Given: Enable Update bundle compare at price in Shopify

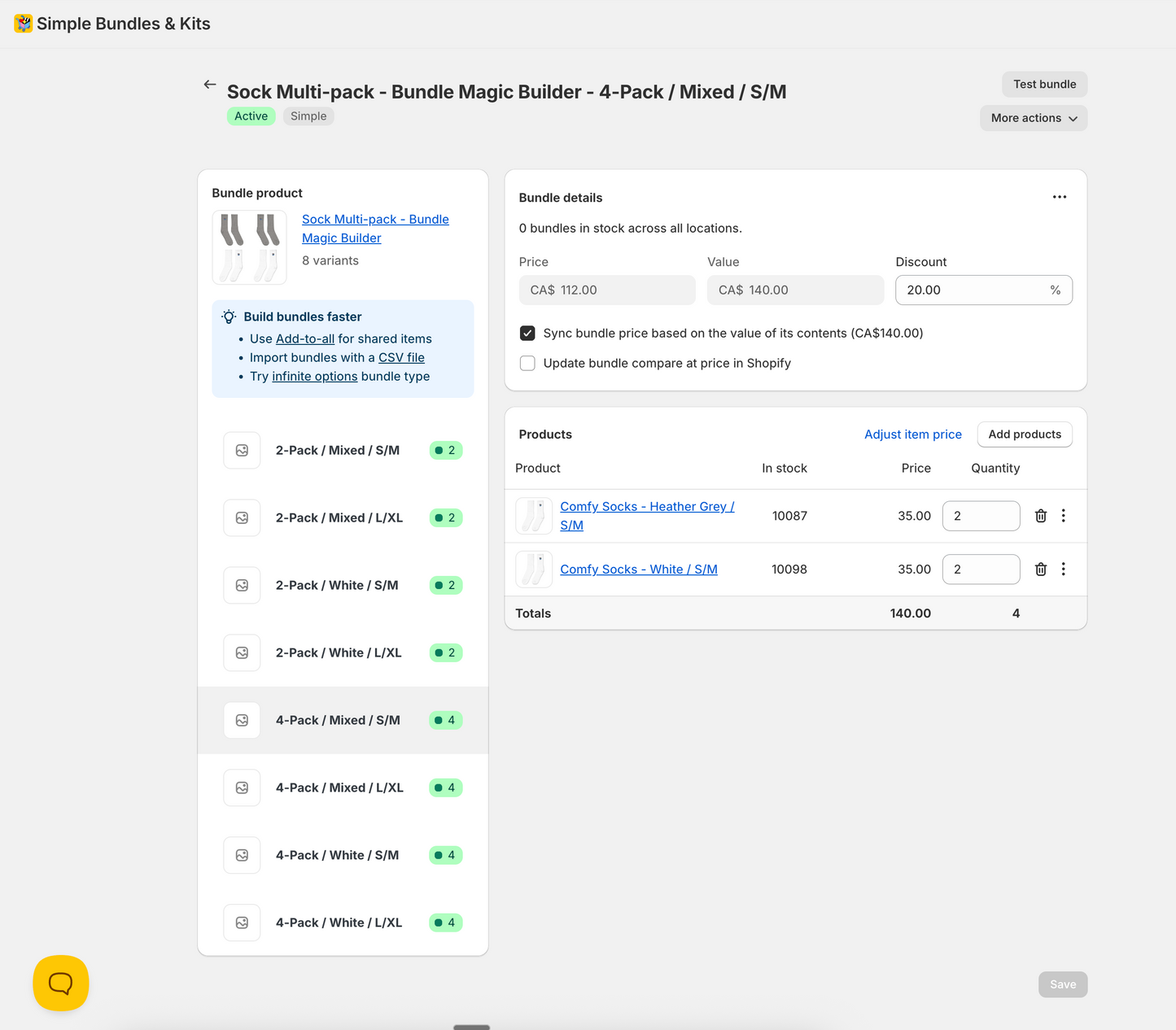Looking at the screenshot, I should pyautogui.click(x=527, y=364).
